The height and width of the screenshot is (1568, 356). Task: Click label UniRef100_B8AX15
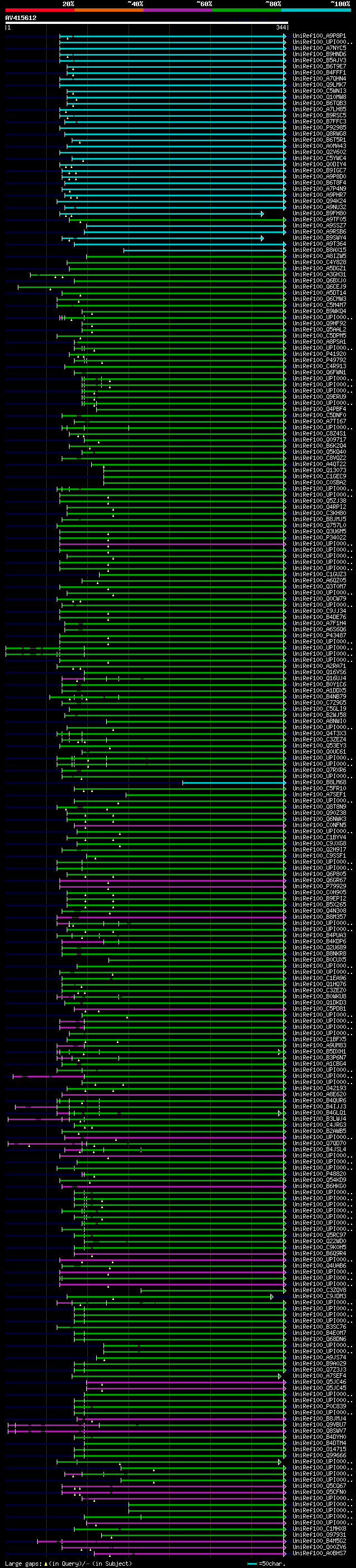(x=319, y=250)
